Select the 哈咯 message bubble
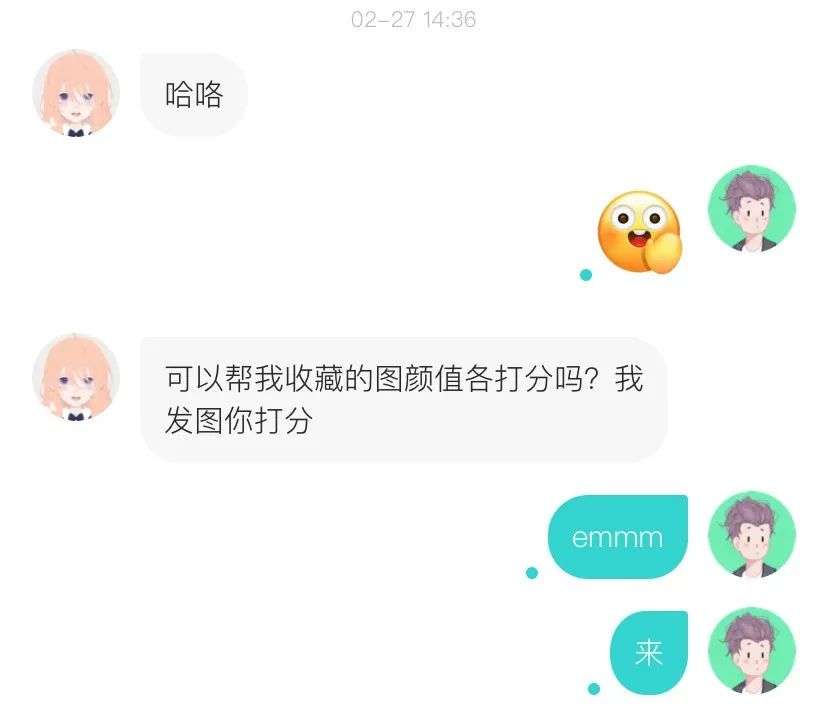The width and height of the screenshot is (828, 714). (194, 95)
